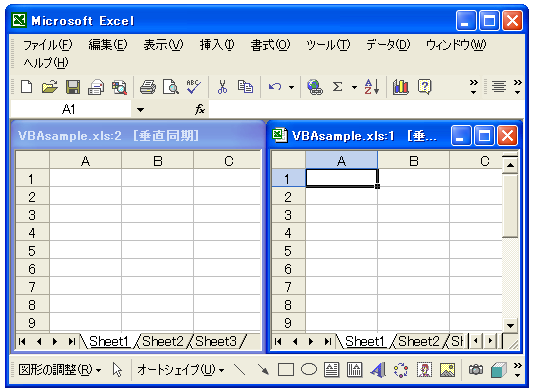Open the 挿入 menu

coord(217,45)
